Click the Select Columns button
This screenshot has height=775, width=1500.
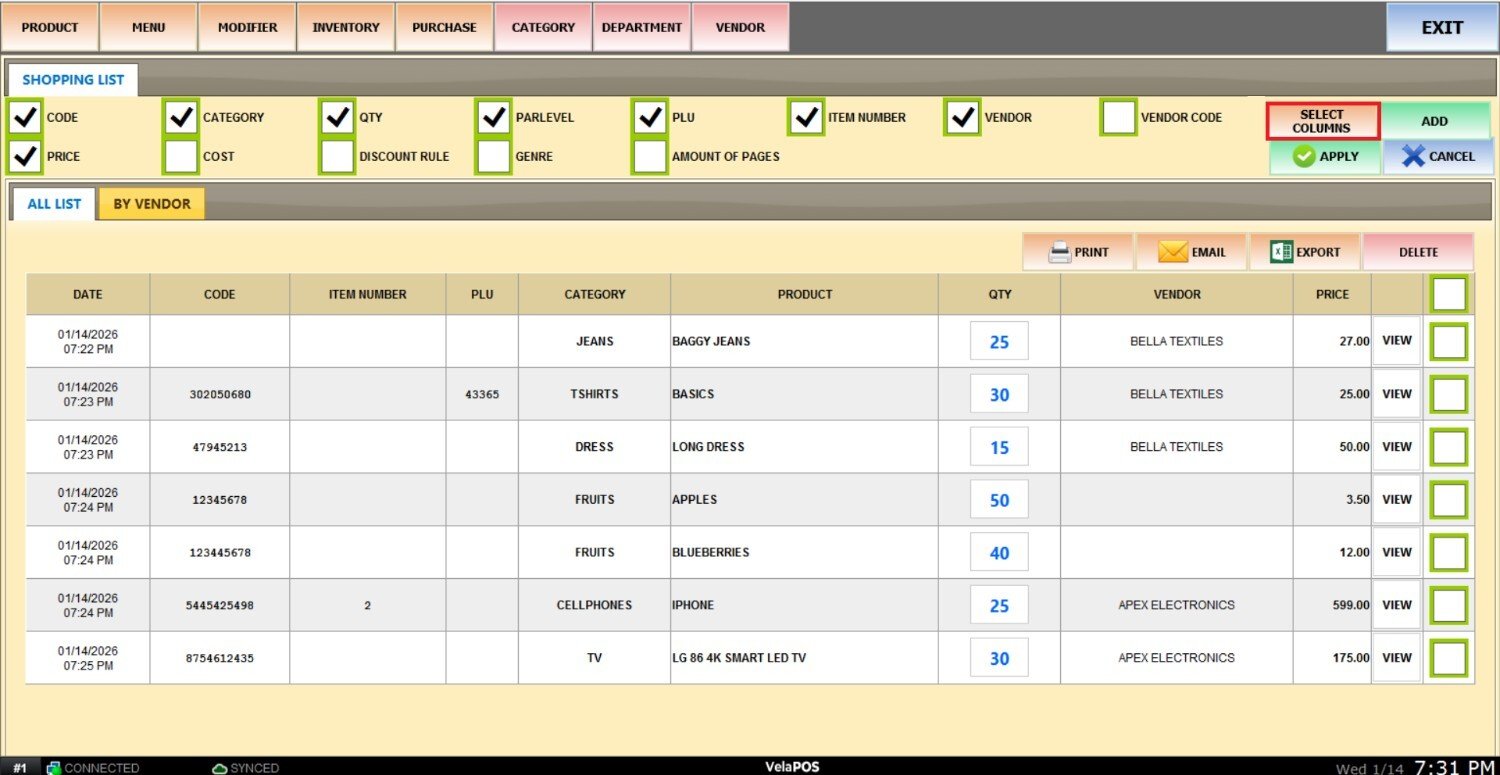click(x=1322, y=121)
